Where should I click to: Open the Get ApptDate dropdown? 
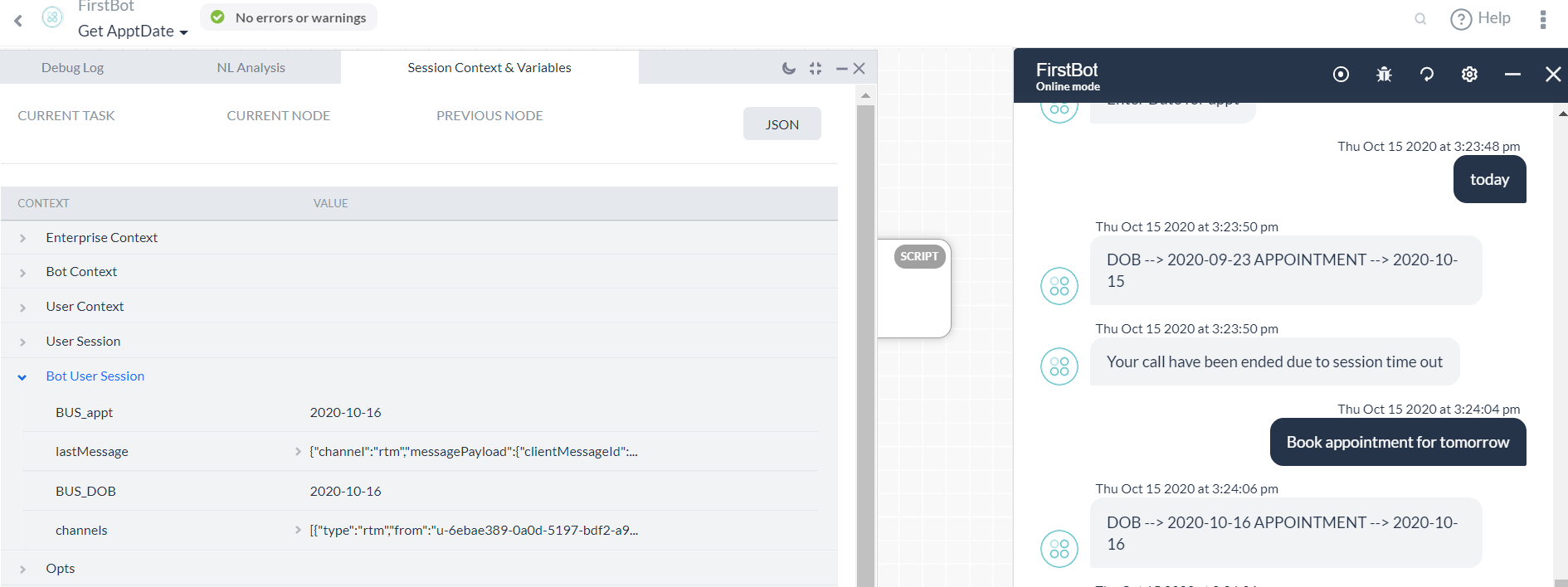pyautogui.click(x=133, y=32)
